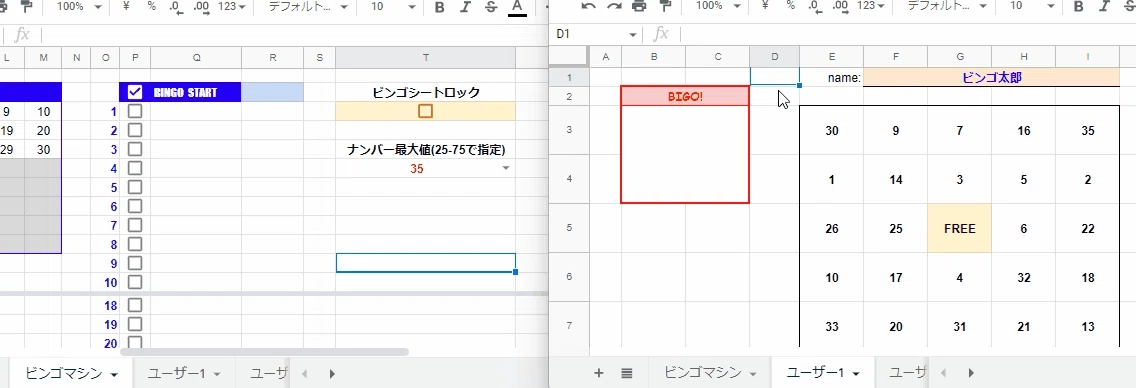
Task: Click Redo in right window toolbar
Action: [614, 7]
